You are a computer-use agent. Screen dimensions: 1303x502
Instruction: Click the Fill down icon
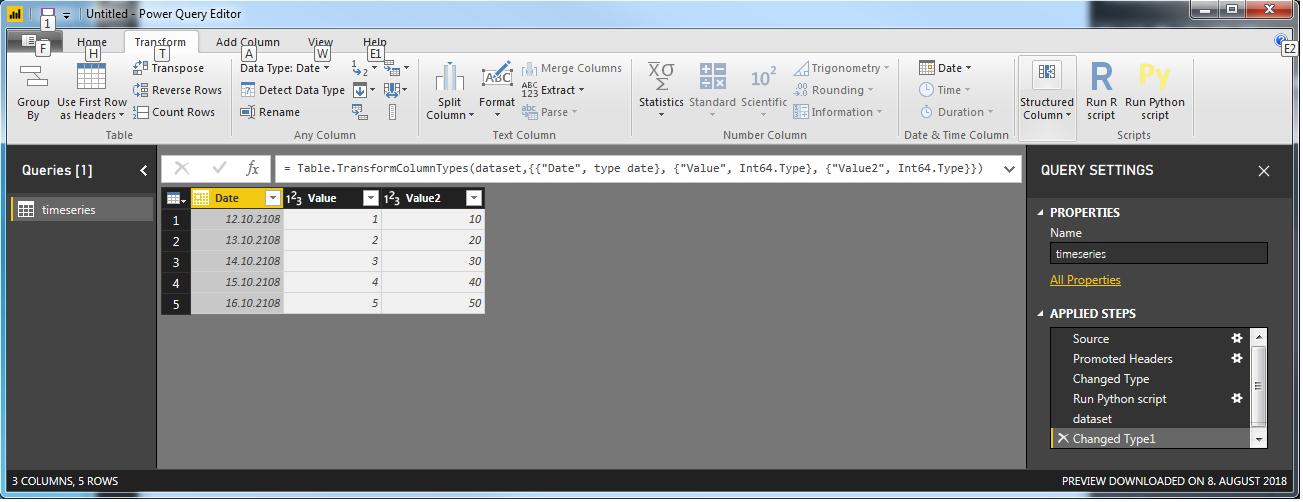[360, 90]
